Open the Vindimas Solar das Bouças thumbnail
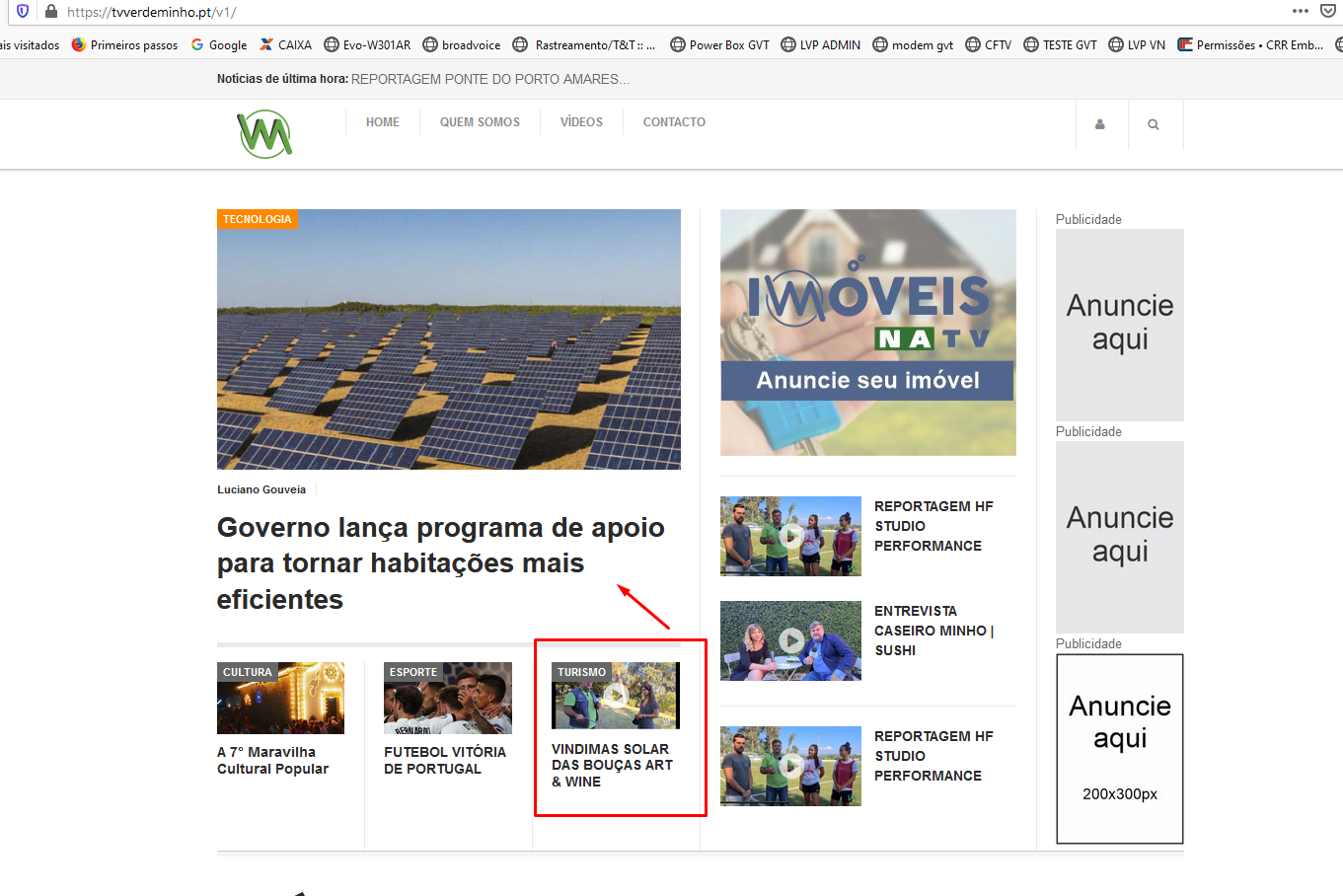The image size is (1343, 896). click(615, 696)
